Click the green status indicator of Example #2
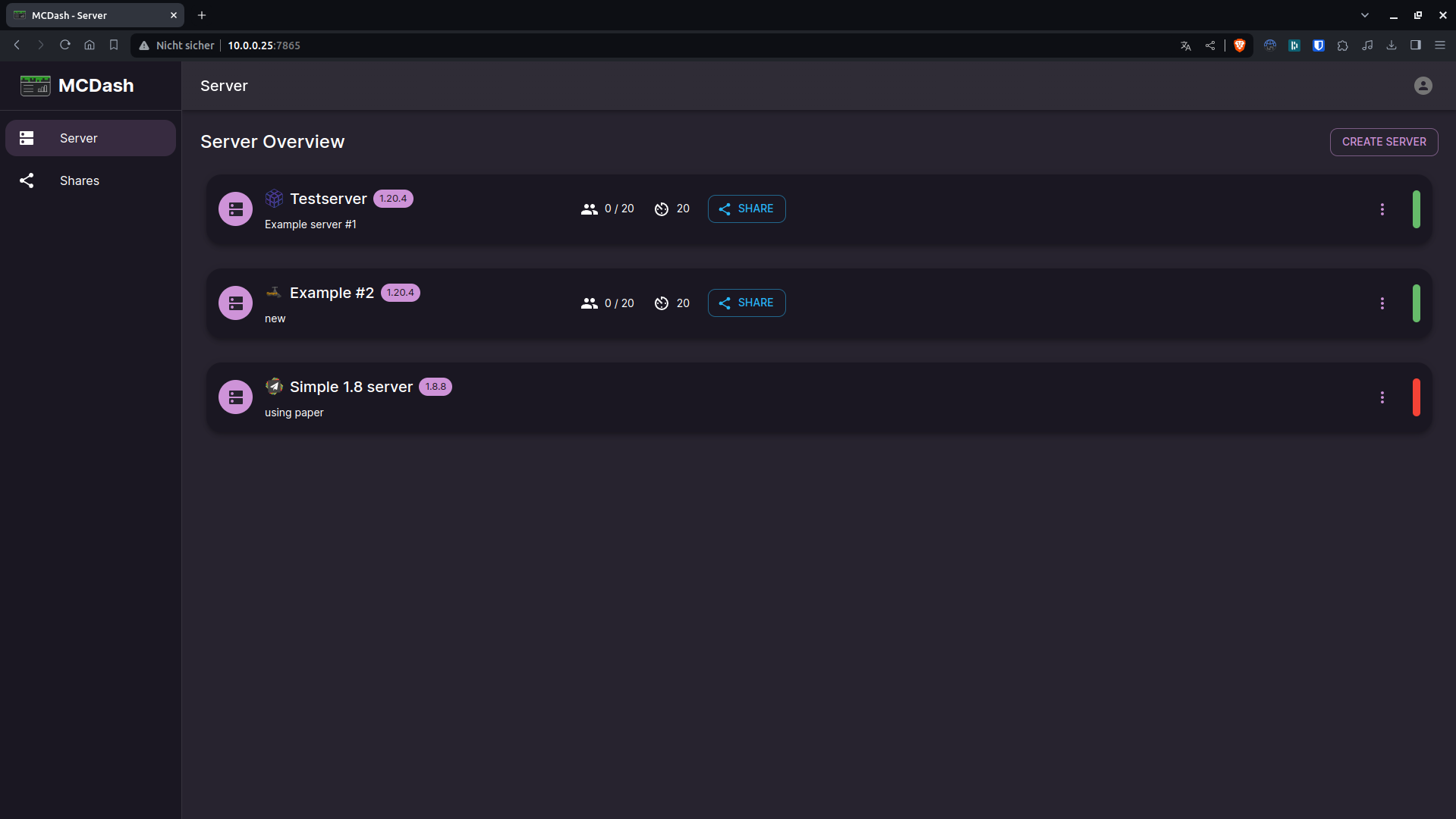Image resolution: width=1456 pixels, height=819 pixels. pyautogui.click(x=1417, y=303)
